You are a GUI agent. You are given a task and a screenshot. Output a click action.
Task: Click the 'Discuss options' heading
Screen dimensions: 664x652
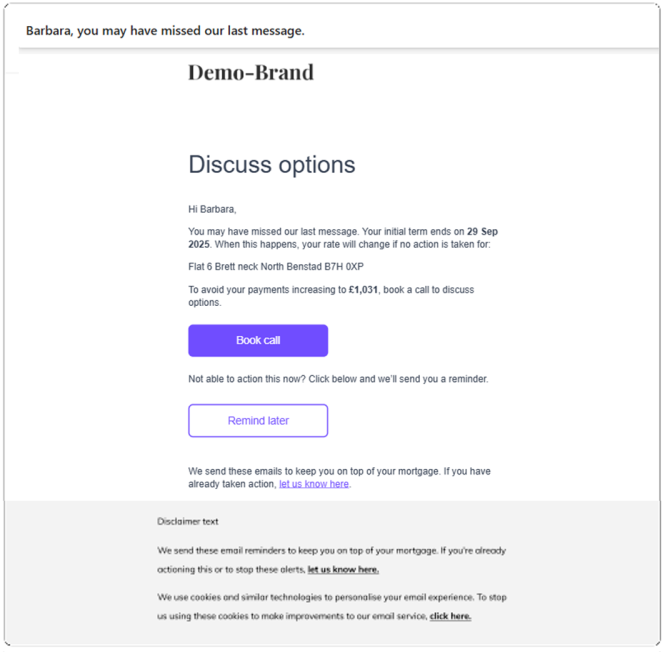pos(272,164)
